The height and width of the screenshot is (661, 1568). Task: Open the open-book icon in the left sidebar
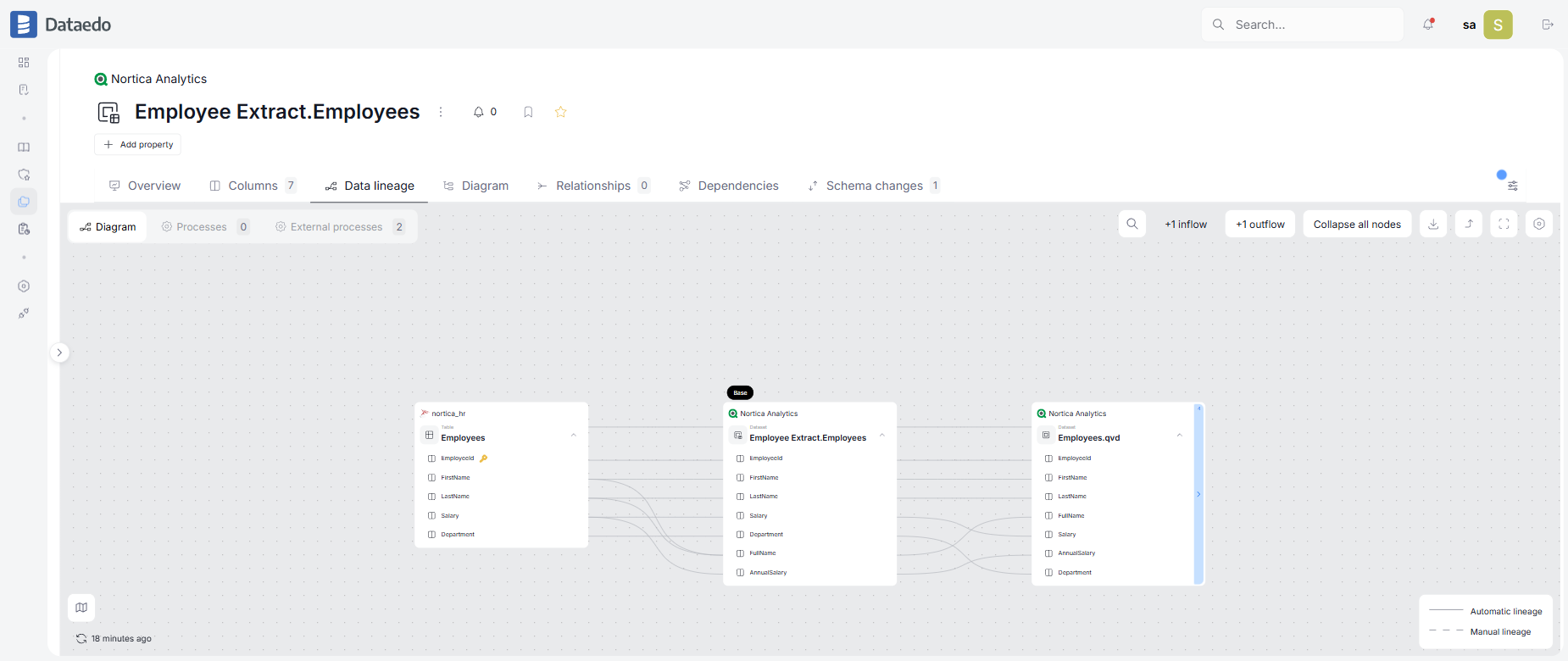coord(24,147)
